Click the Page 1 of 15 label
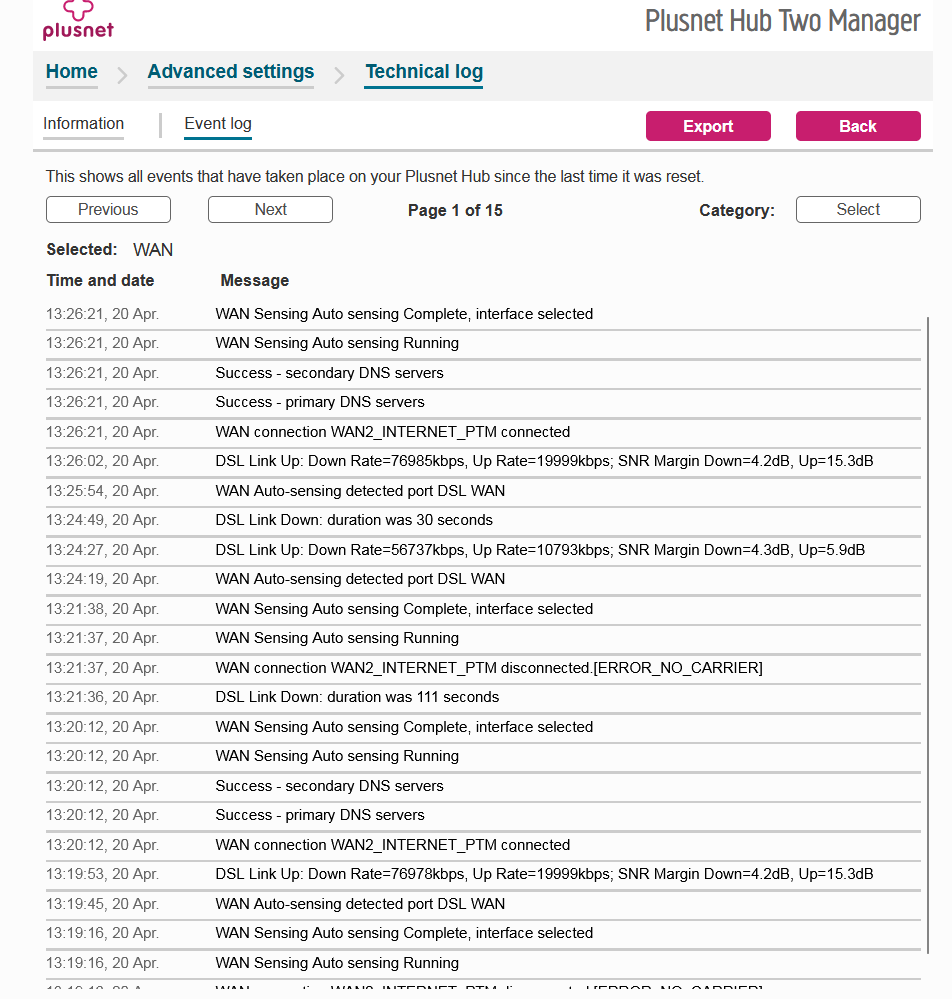Screen dimensions: 952x999 [455, 210]
